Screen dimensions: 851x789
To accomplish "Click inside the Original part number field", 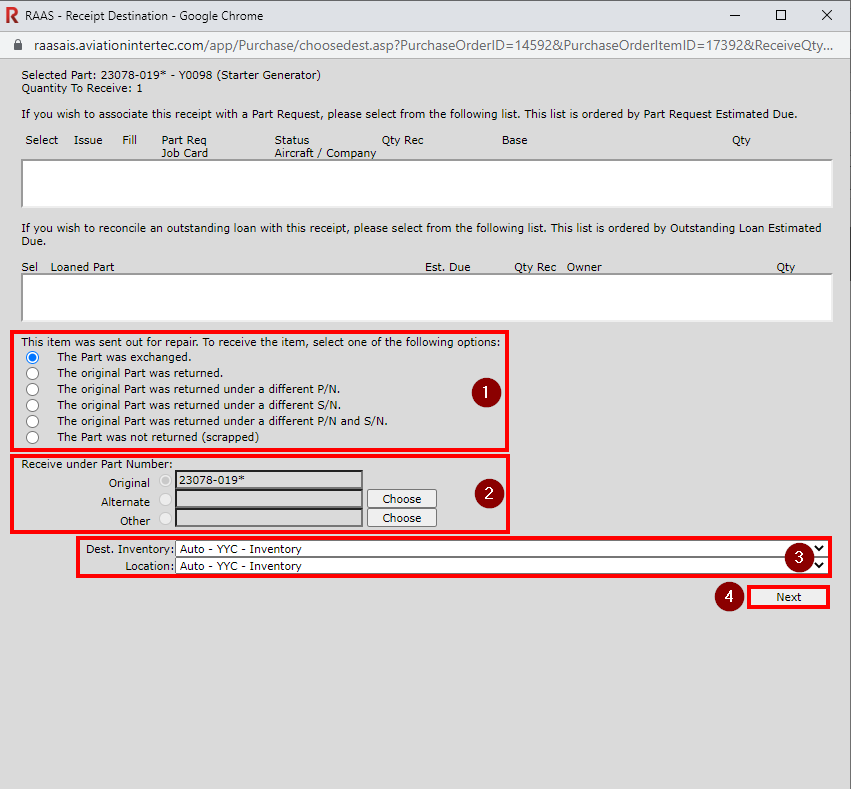I will 268,481.
